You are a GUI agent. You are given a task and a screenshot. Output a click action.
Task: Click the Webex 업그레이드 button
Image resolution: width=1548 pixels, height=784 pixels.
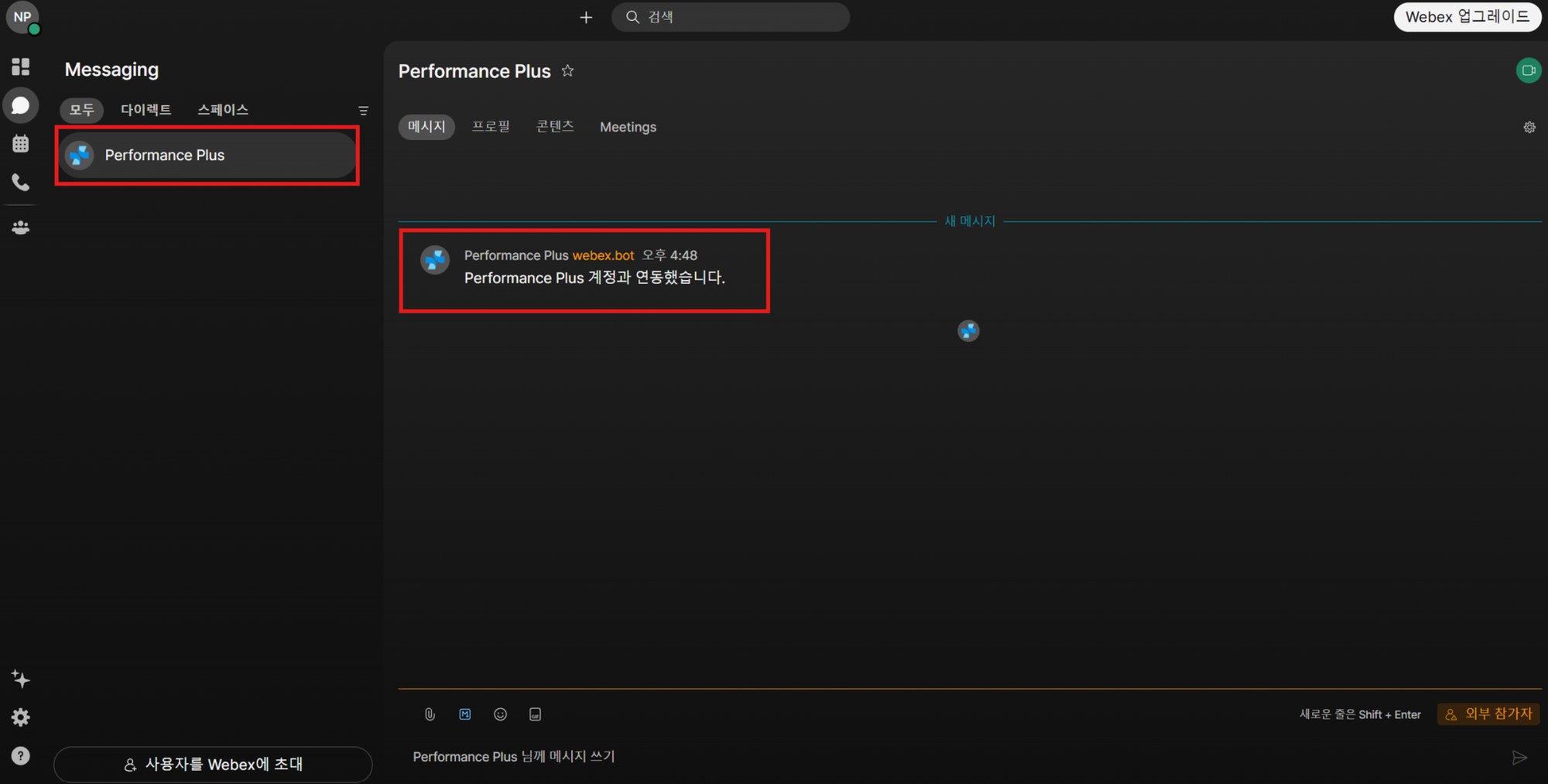coord(1468,17)
